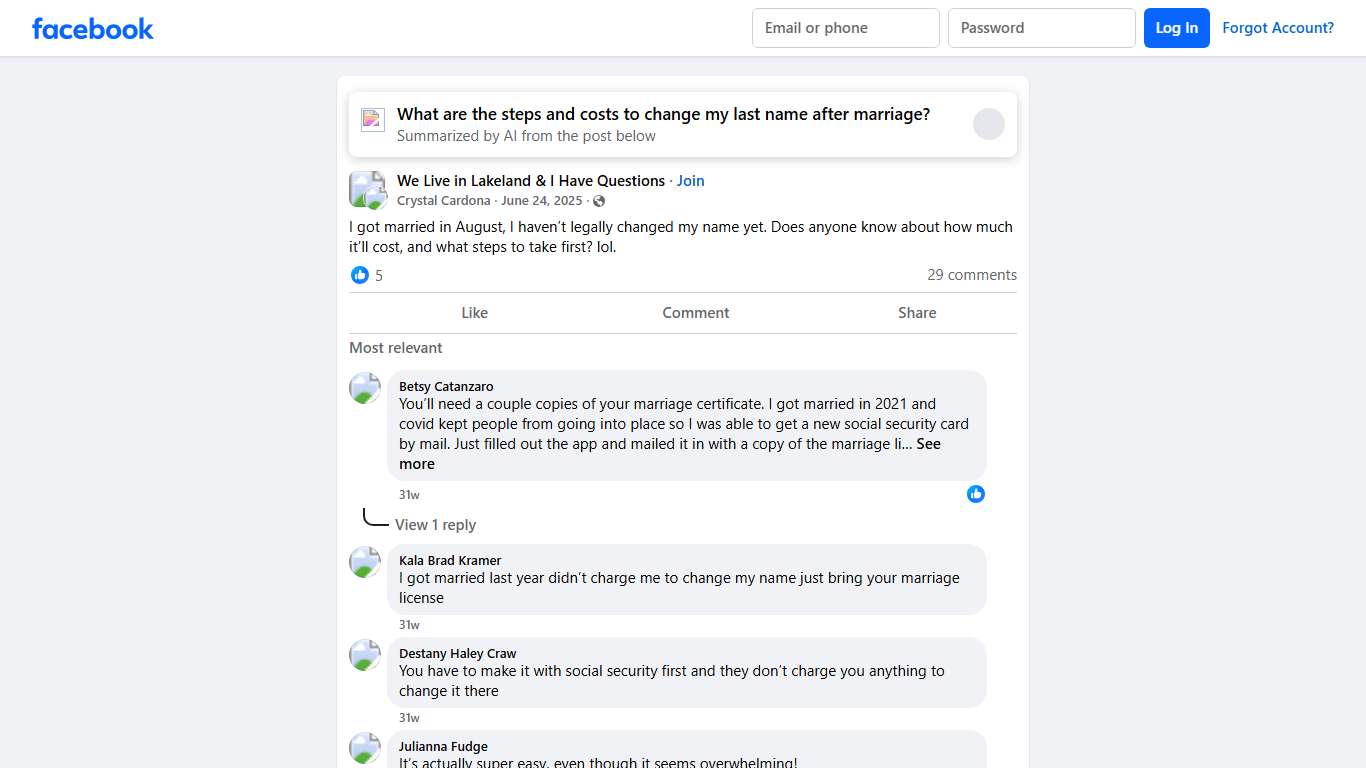1366x768 pixels.
Task: Expand View 1 reply thread
Action: tap(435, 525)
